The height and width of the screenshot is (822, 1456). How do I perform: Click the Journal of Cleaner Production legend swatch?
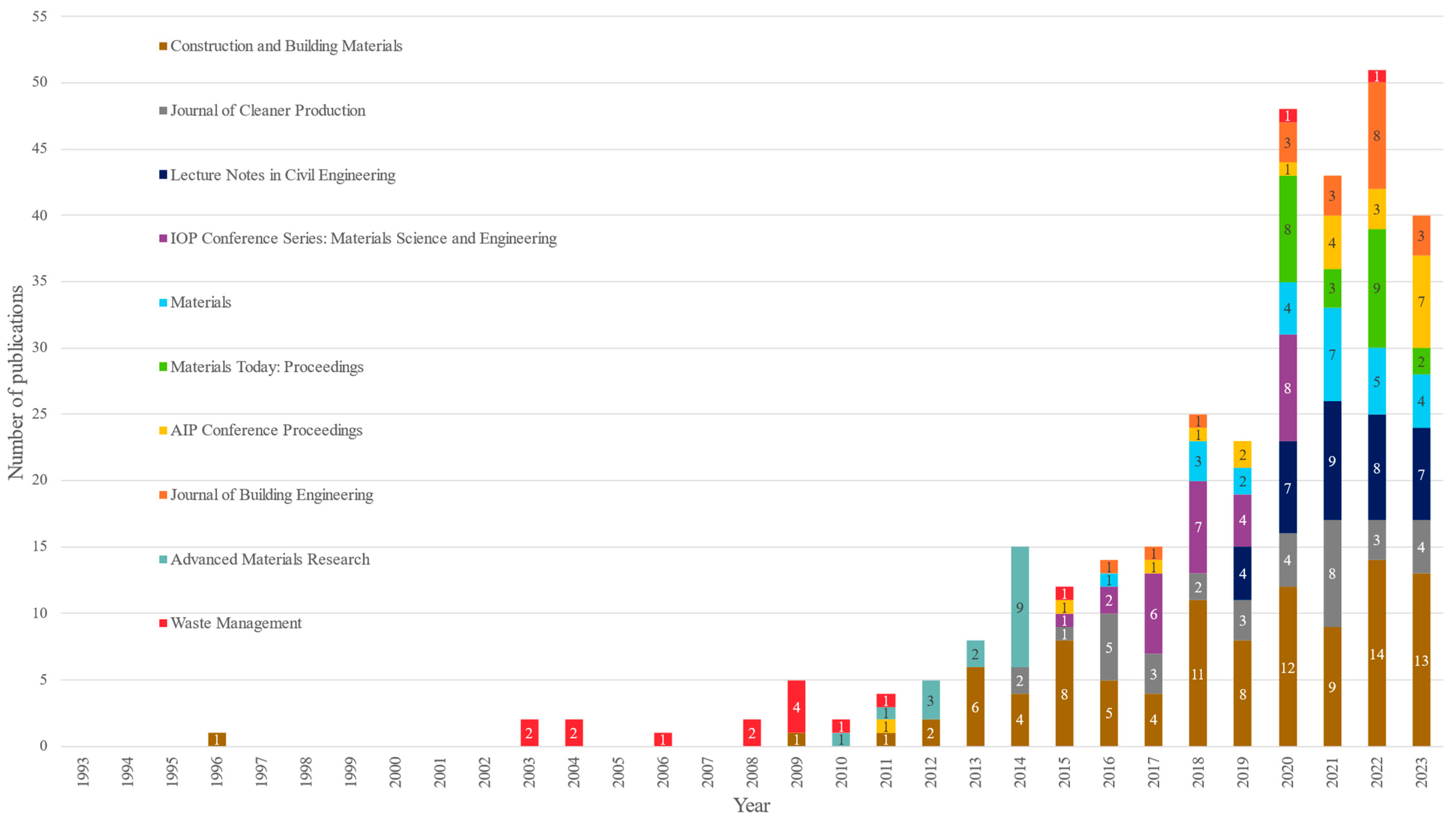[163, 111]
